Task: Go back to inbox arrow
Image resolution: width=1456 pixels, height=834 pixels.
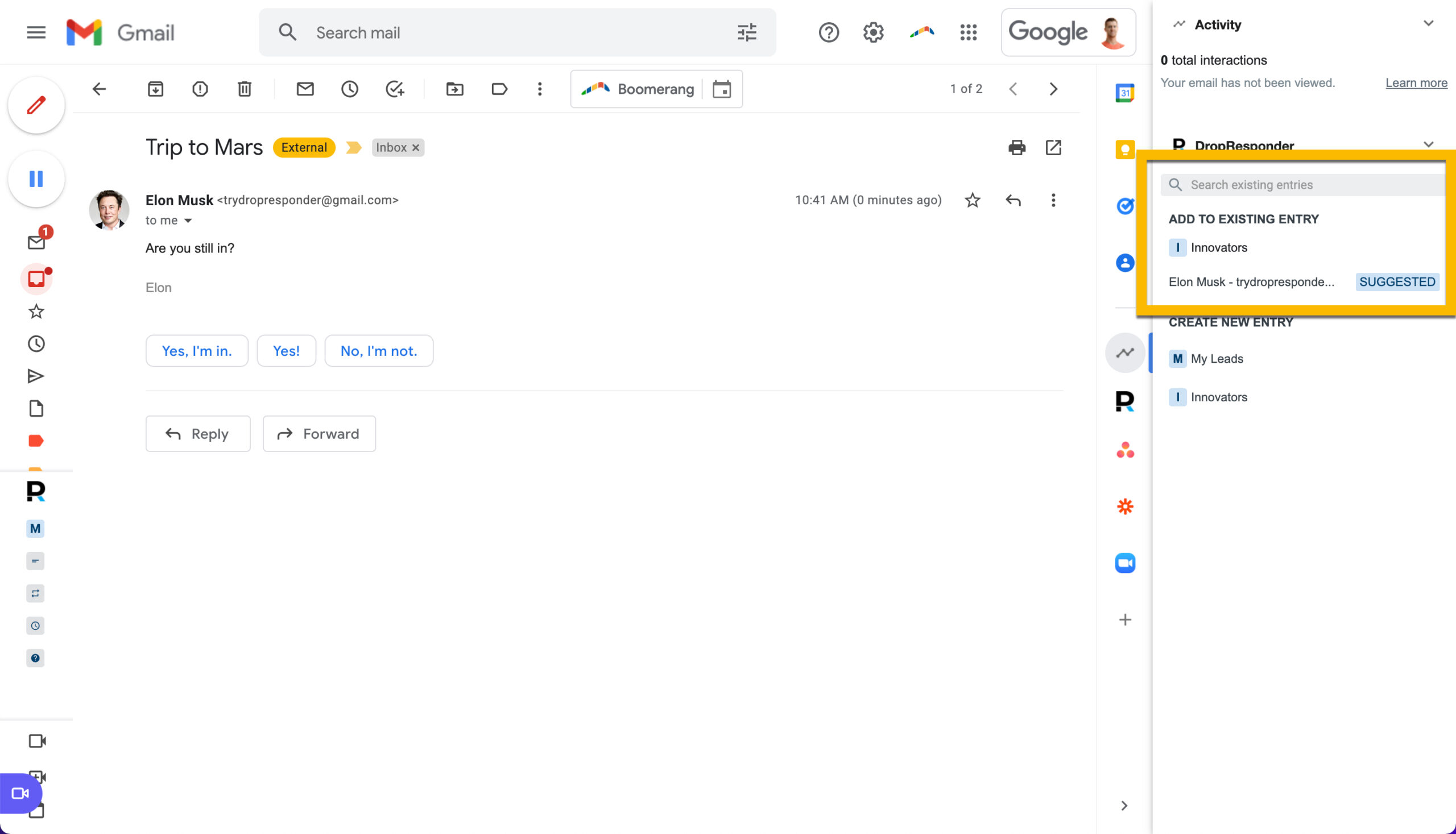Action: coord(99,89)
